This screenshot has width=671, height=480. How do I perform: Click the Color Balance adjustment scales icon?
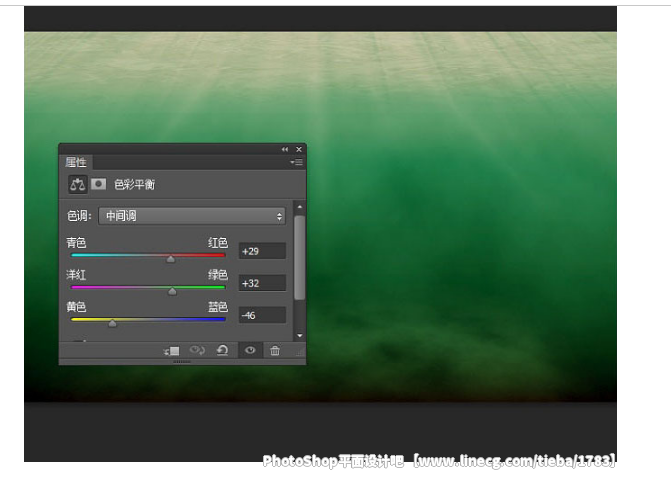point(77,184)
